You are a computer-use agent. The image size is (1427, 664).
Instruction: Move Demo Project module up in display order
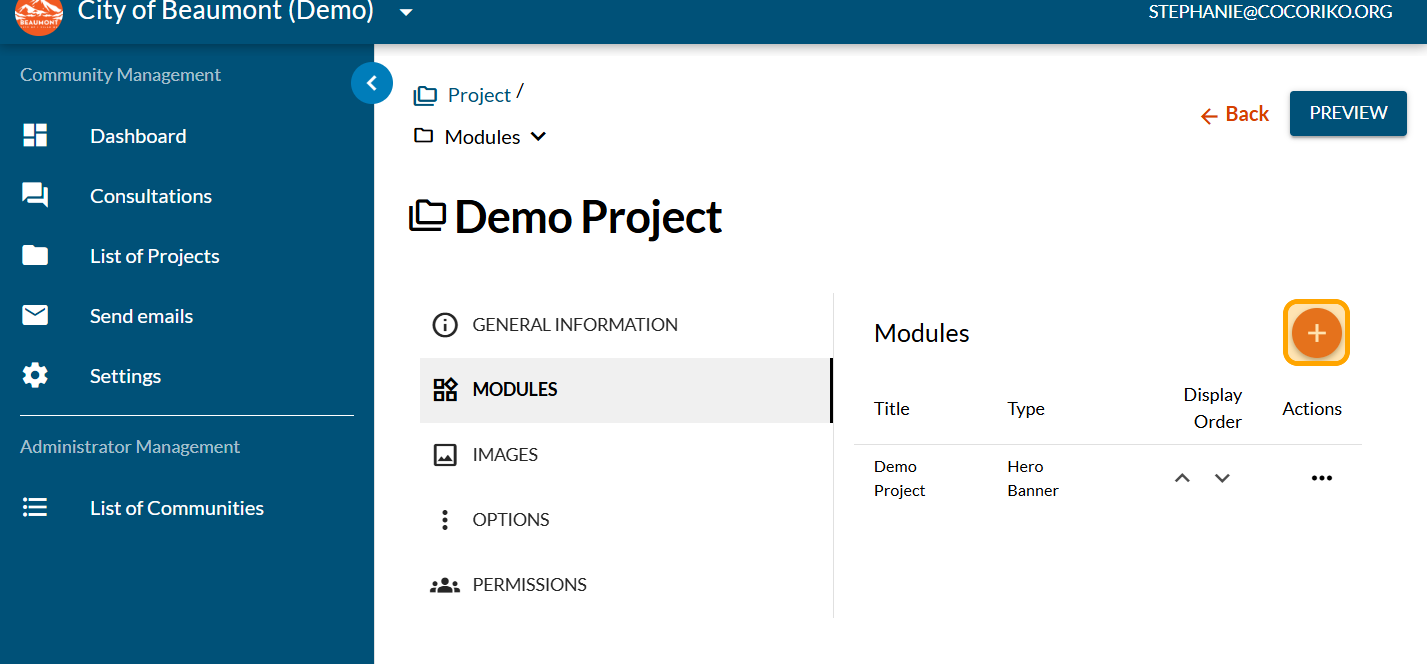1182,478
